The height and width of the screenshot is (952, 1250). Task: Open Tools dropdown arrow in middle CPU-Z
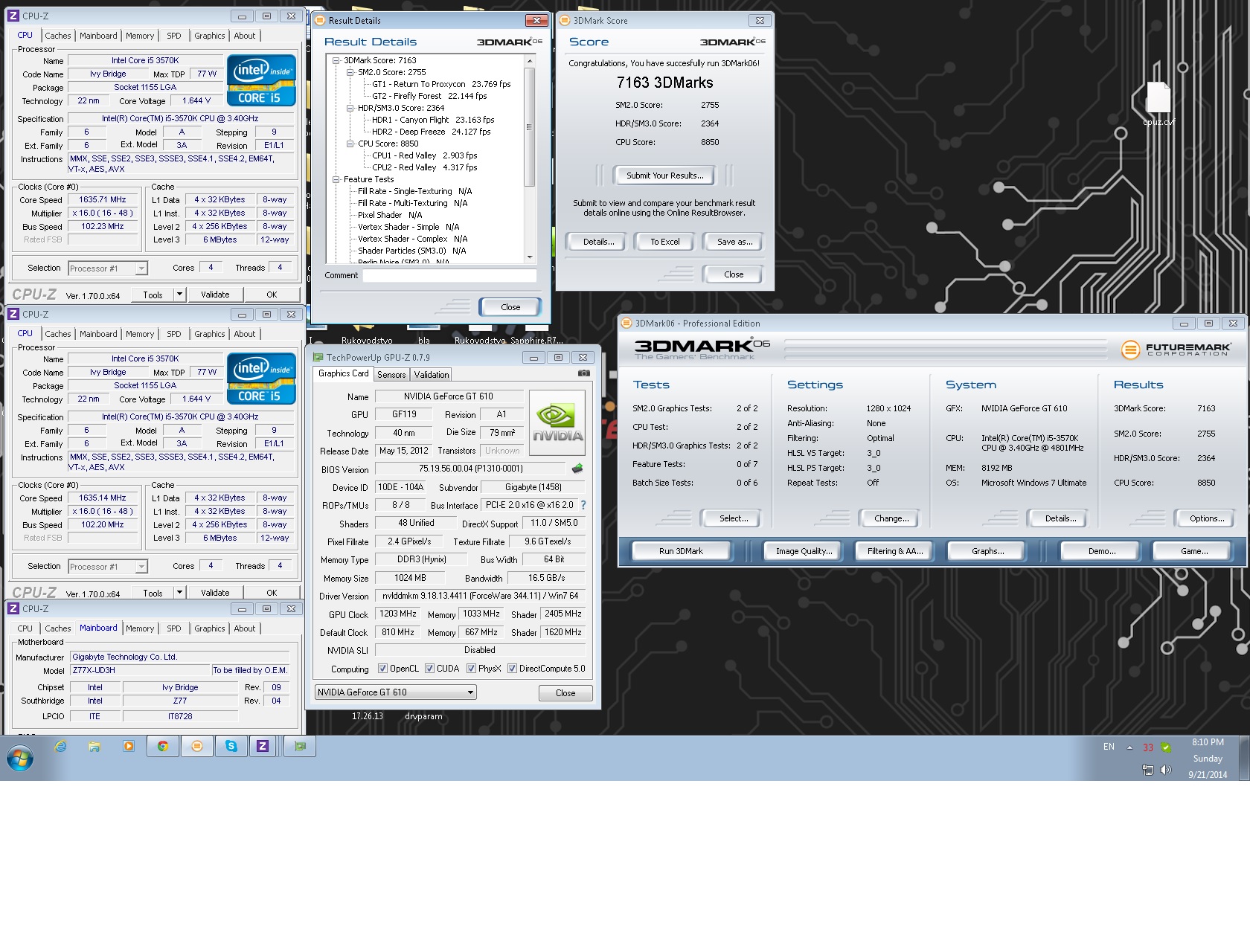[x=179, y=593]
